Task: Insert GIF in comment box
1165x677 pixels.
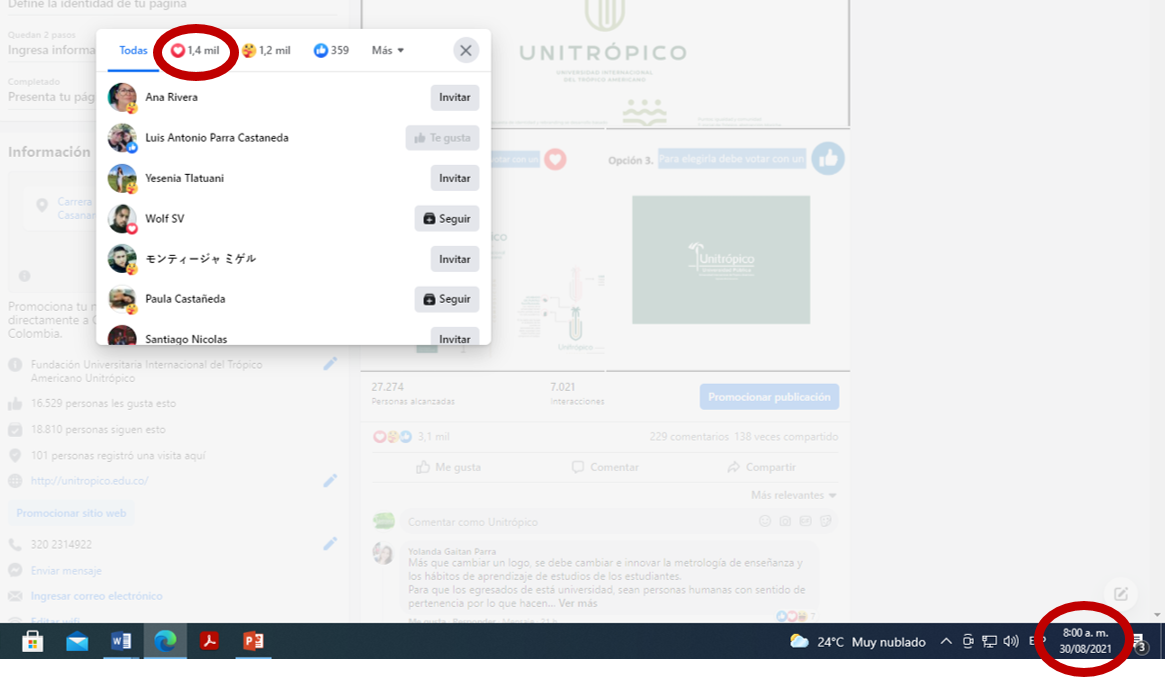Action: point(805,521)
